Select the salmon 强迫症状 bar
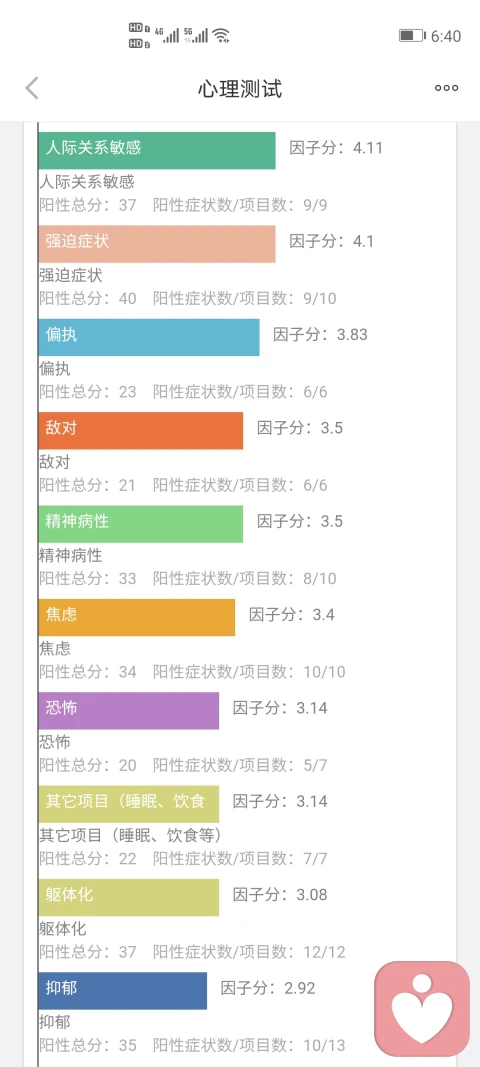The height and width of the screenshot is (1067, 480). point(157,244)
